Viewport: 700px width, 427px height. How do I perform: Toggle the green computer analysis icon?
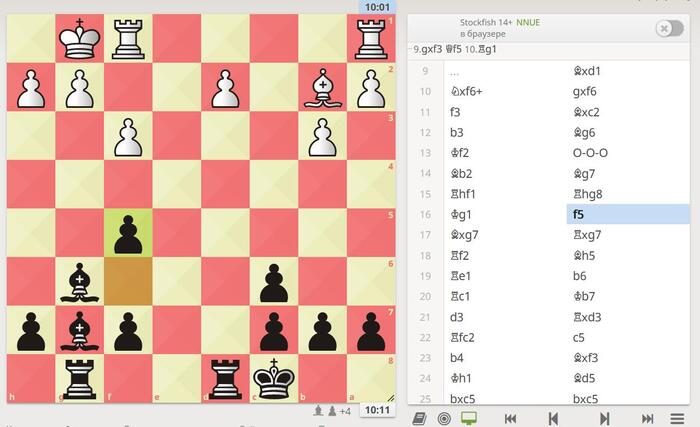468,419
